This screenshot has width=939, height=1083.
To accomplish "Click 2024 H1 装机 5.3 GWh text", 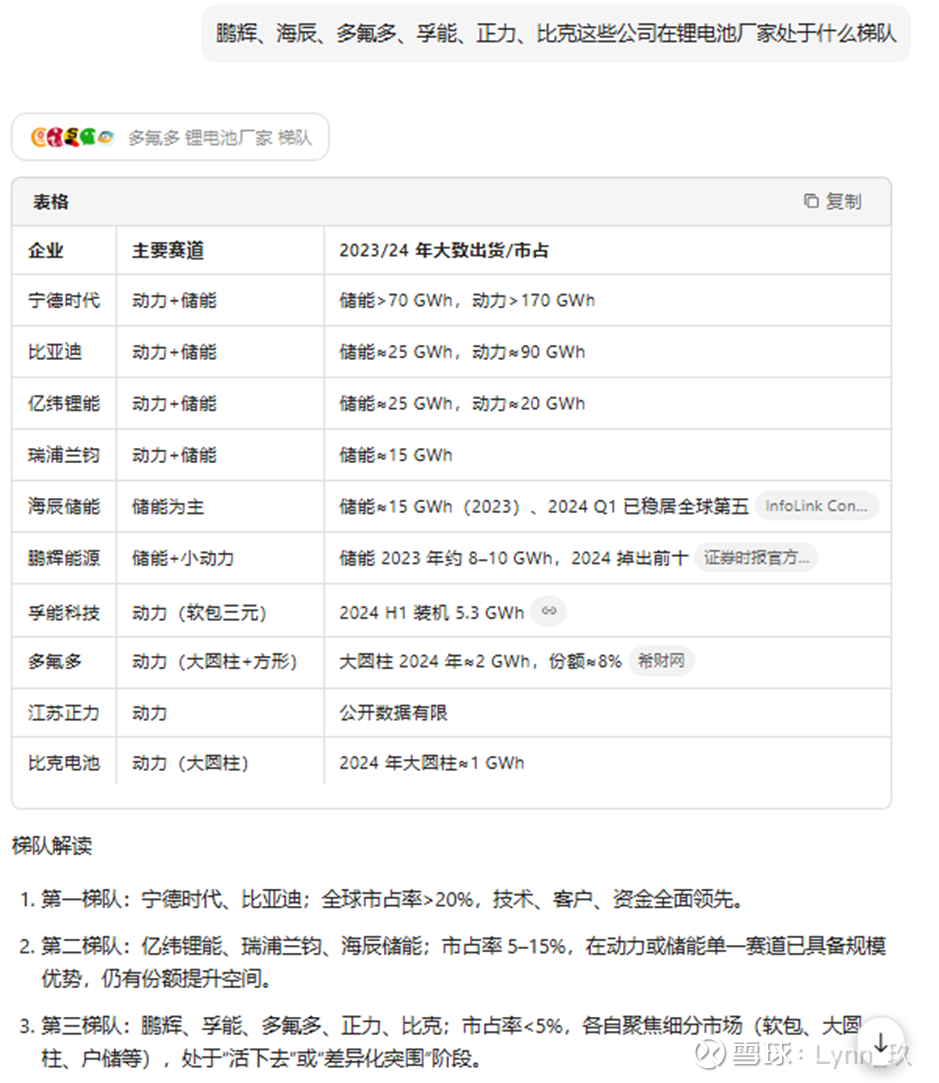I will click(432, 613).
